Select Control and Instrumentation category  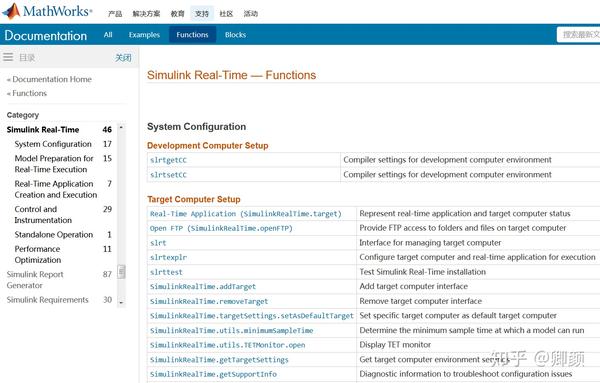tap(43, 215)
